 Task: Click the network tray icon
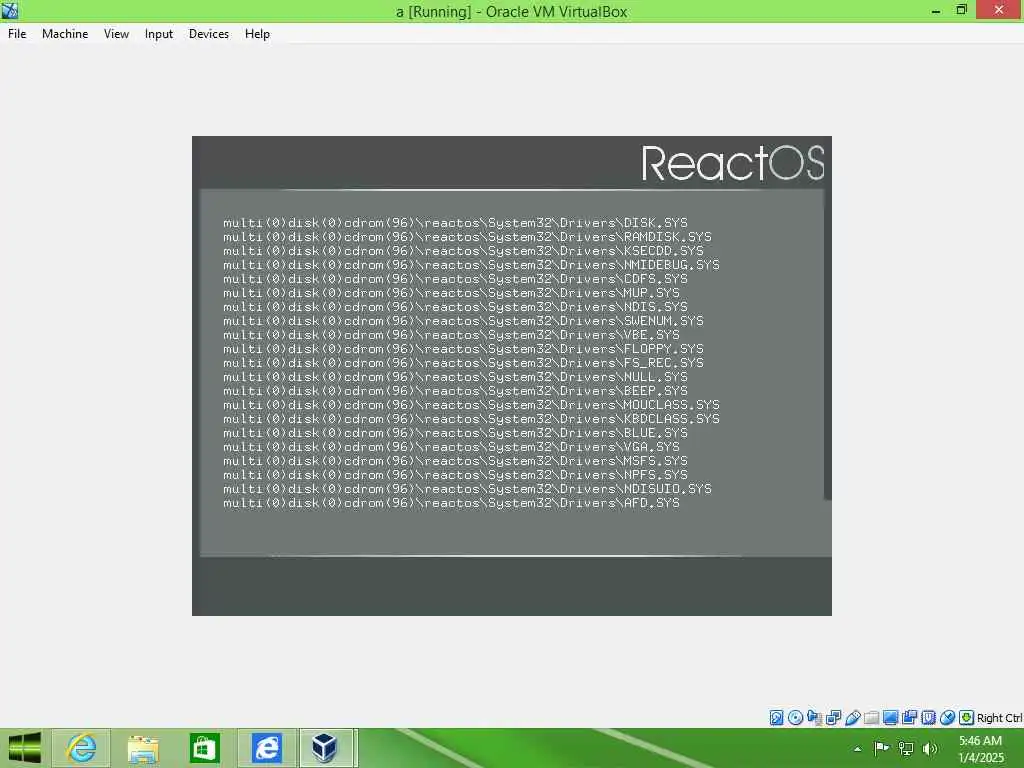coord(906,748)
